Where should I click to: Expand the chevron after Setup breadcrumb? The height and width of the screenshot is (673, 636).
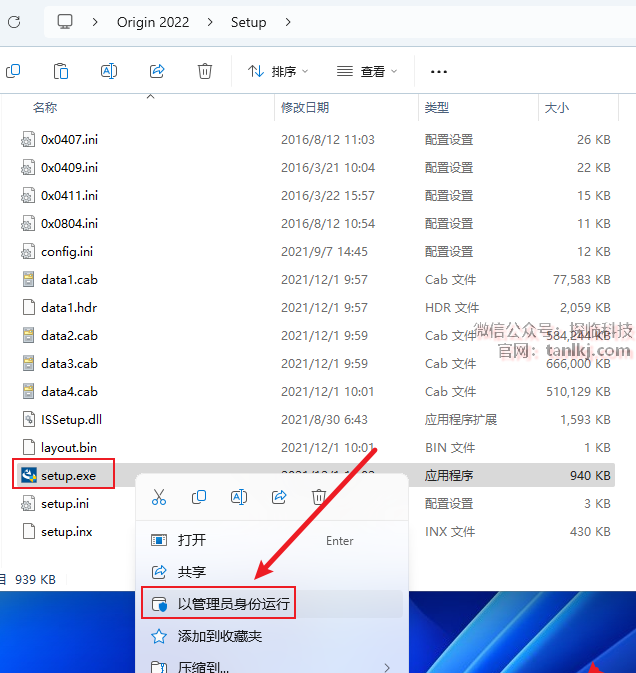pos(288,22)
